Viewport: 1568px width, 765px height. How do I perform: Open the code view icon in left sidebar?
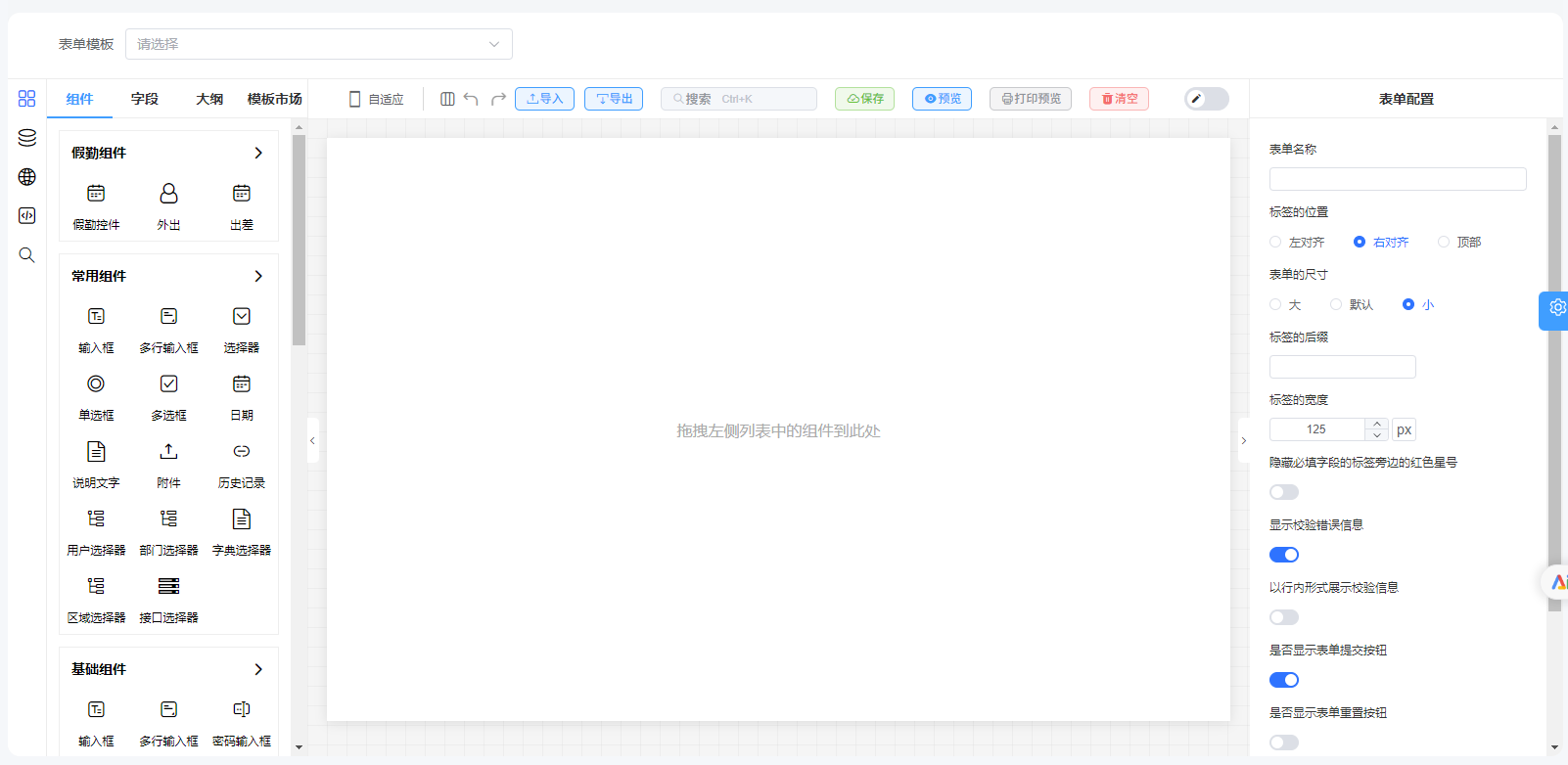(27, 216)
